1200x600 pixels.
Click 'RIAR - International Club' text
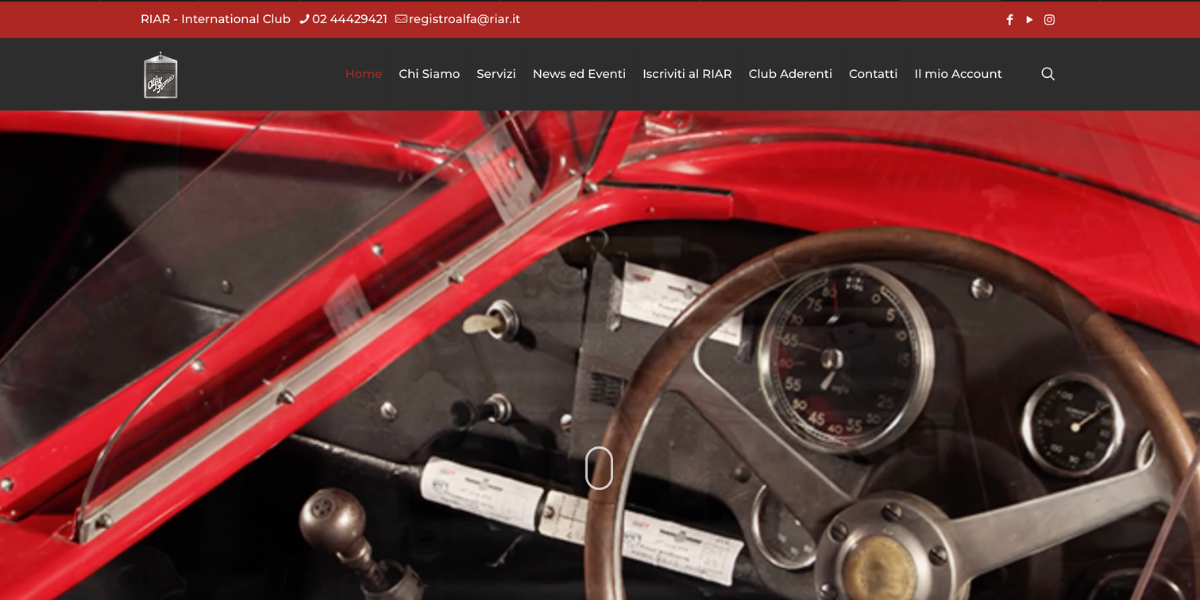(216, 19)
